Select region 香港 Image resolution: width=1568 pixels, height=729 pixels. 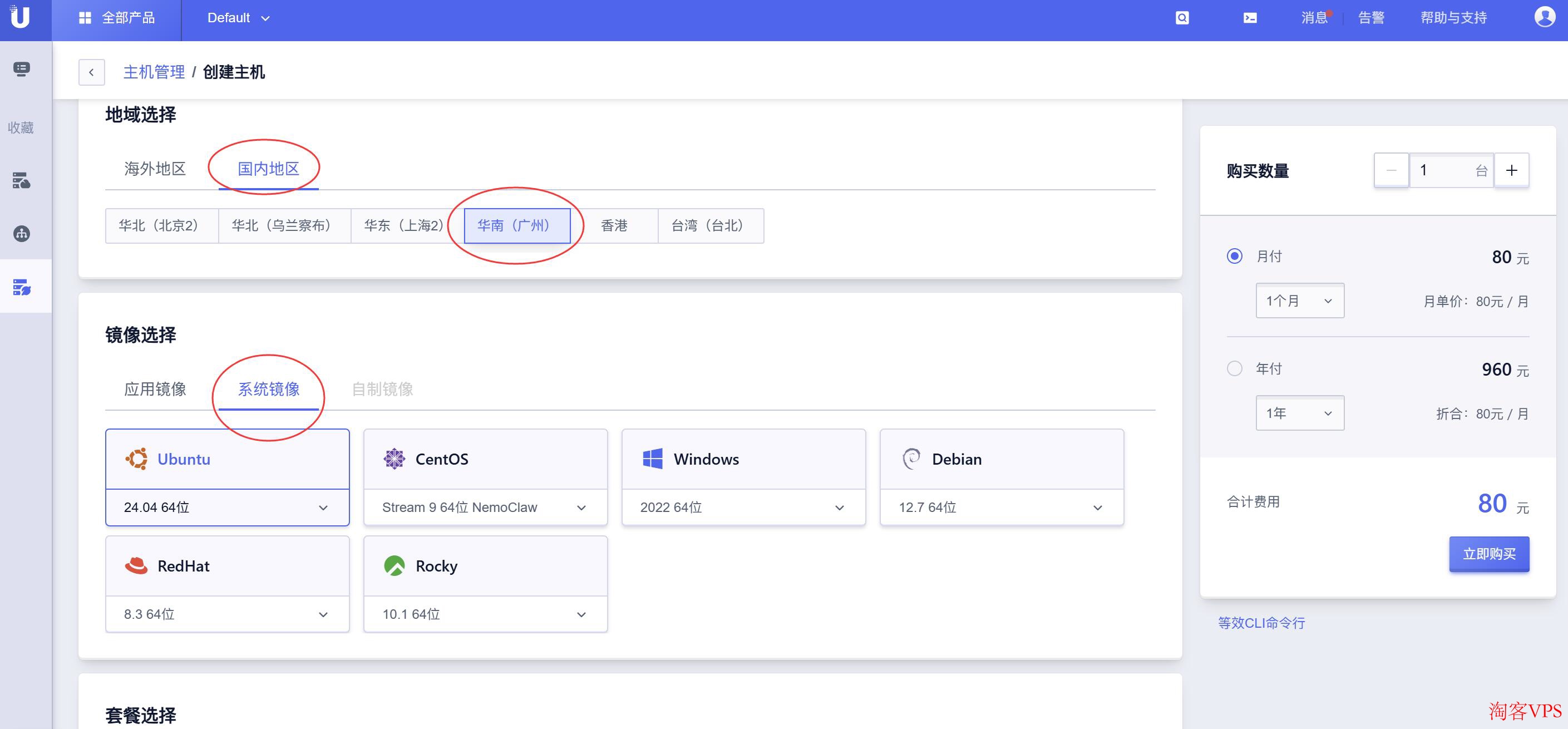[614, 226]
